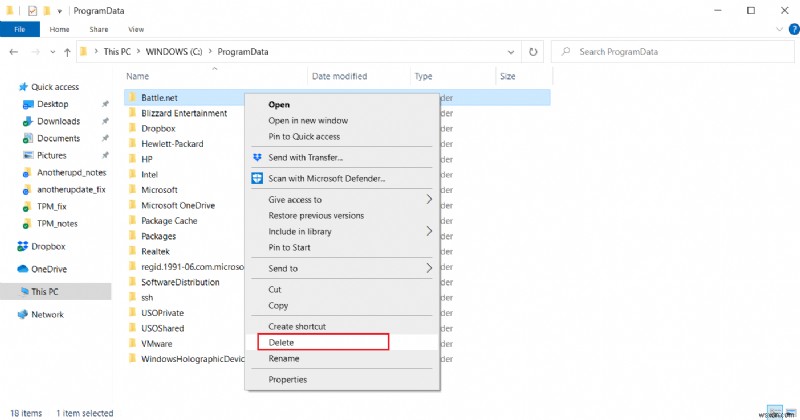
Task: Click the Dropbox icon in the sidebar
Action: coord(24,246)
